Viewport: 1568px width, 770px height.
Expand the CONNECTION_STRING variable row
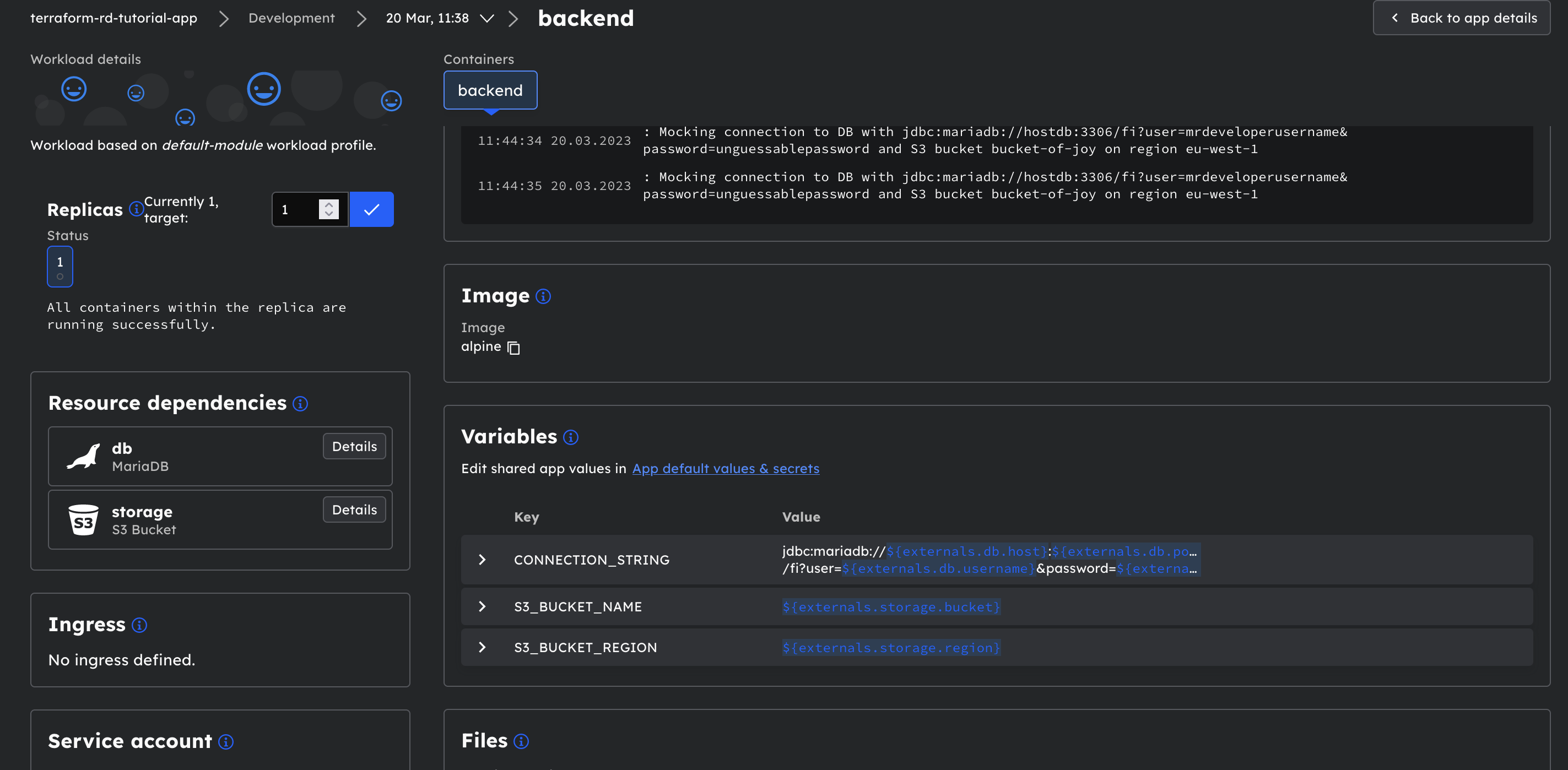[482, 560]
